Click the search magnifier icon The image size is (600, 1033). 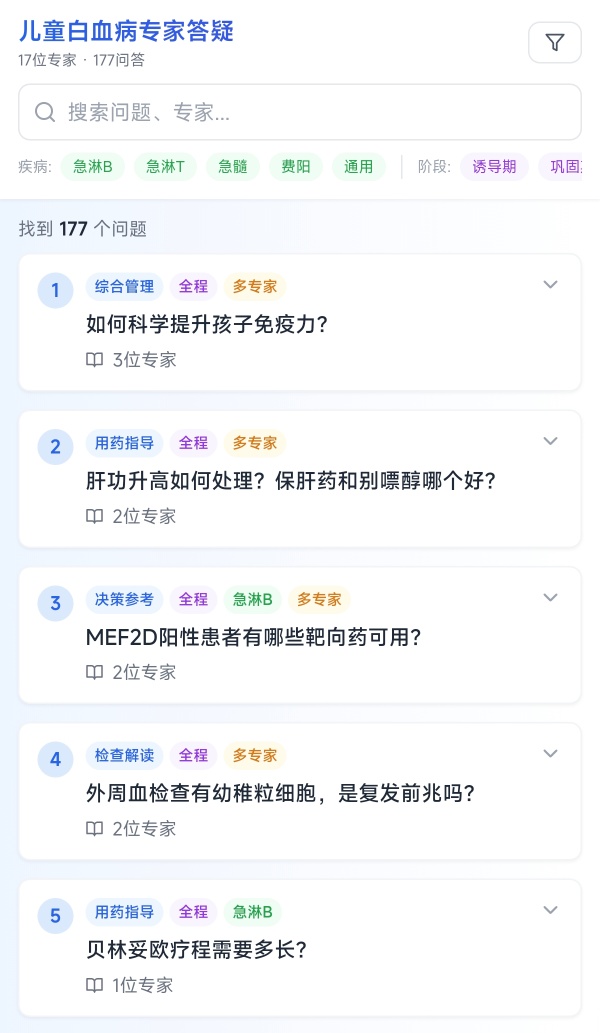[x=44, y=112]
